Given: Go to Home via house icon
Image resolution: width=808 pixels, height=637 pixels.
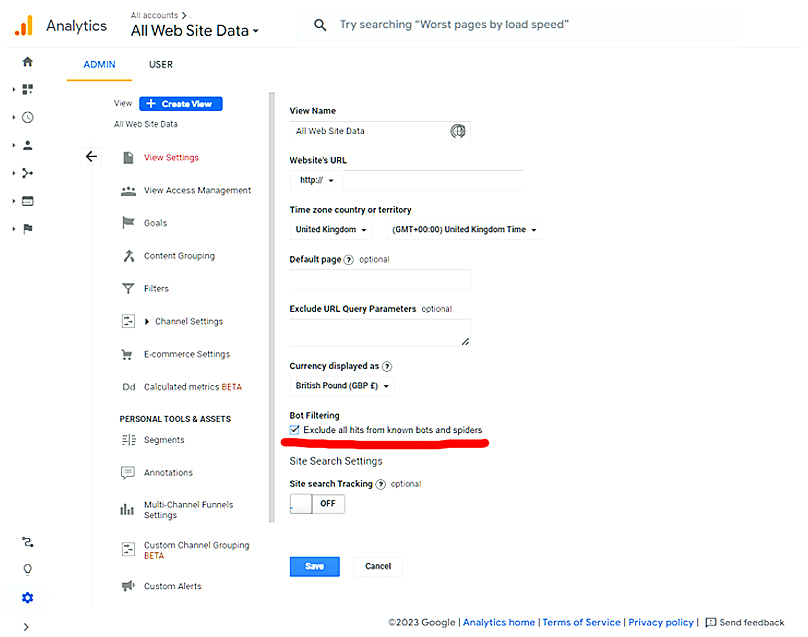Looking at the screenshot, I should point(28,62).
